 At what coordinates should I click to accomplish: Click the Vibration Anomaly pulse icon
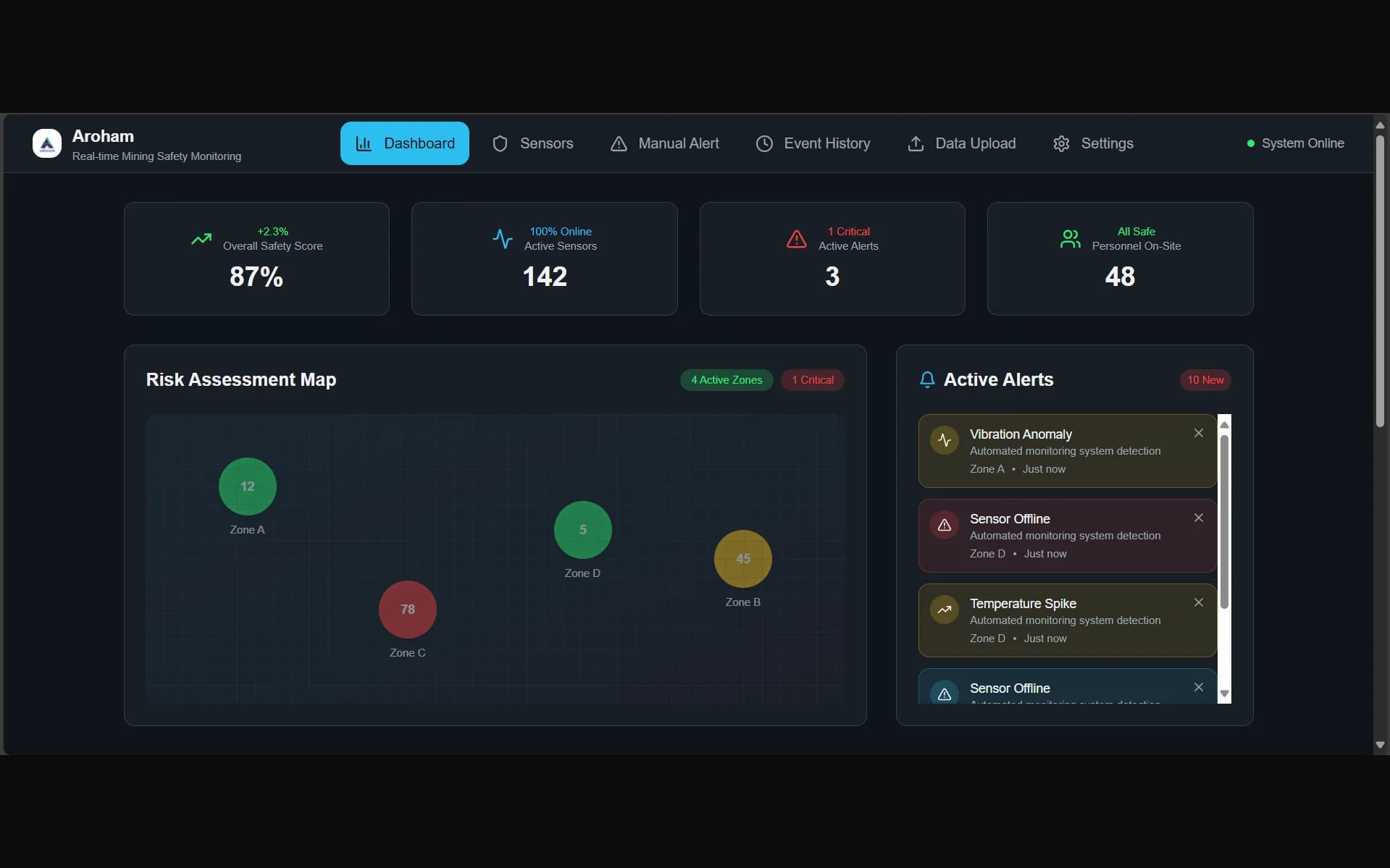tap(945, 440)
